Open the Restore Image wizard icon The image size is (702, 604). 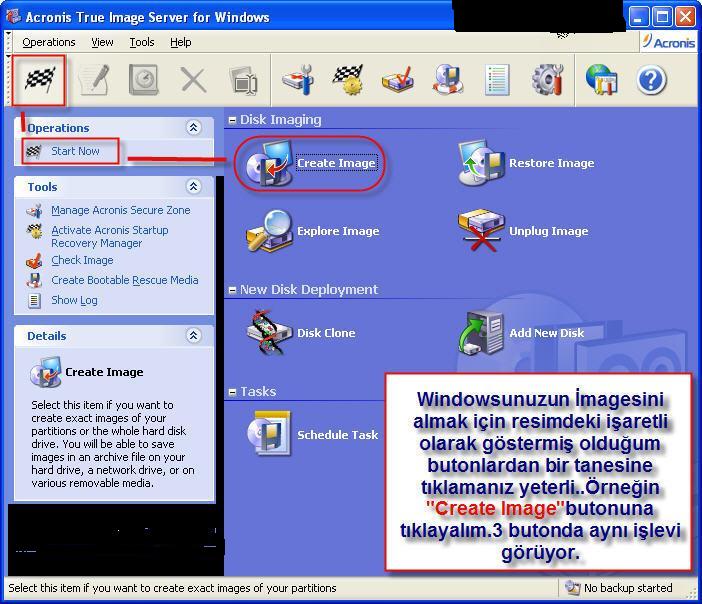[481, 163]
